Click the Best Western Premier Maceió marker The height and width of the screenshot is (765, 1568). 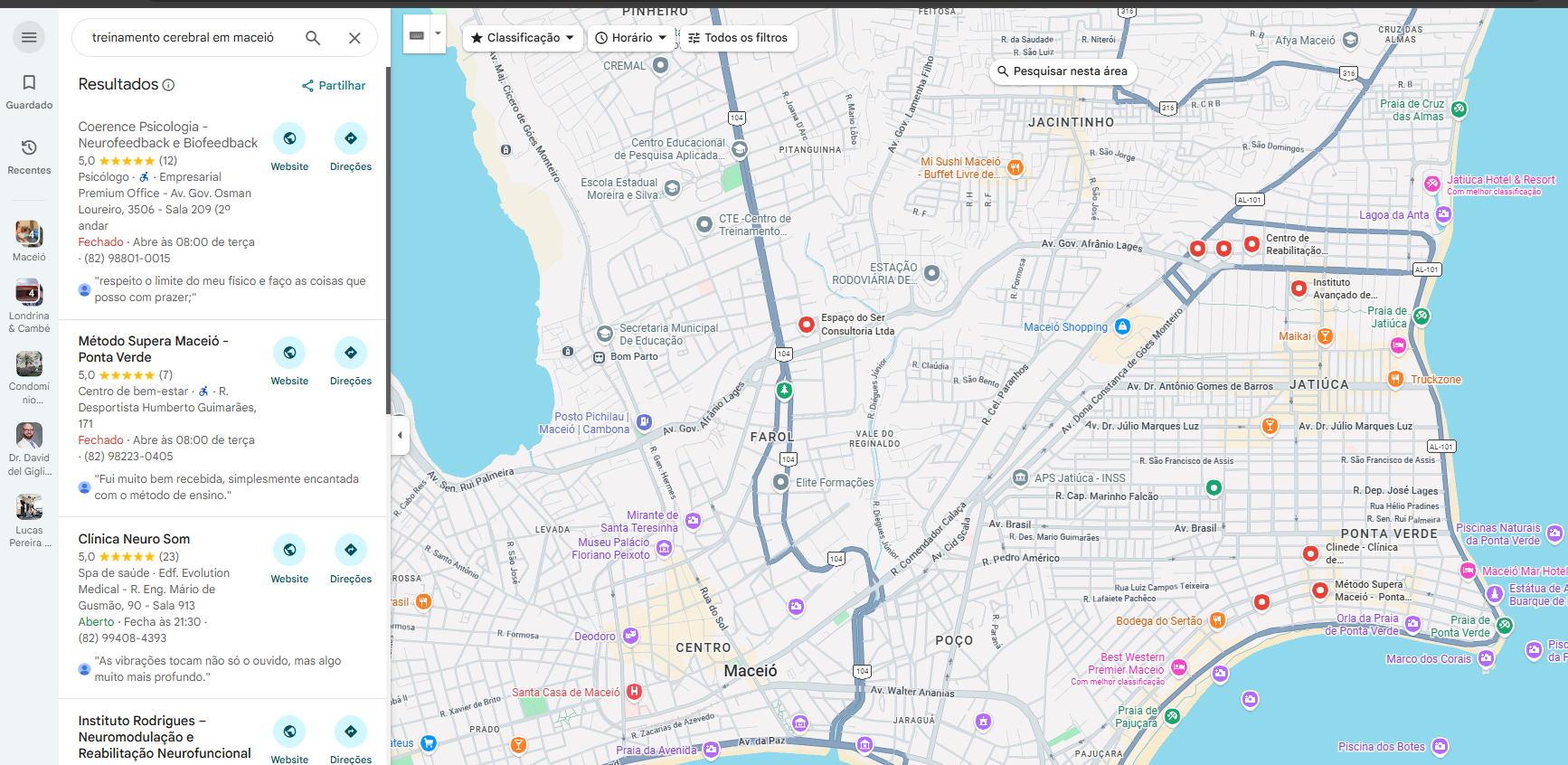pos(1179,667)
